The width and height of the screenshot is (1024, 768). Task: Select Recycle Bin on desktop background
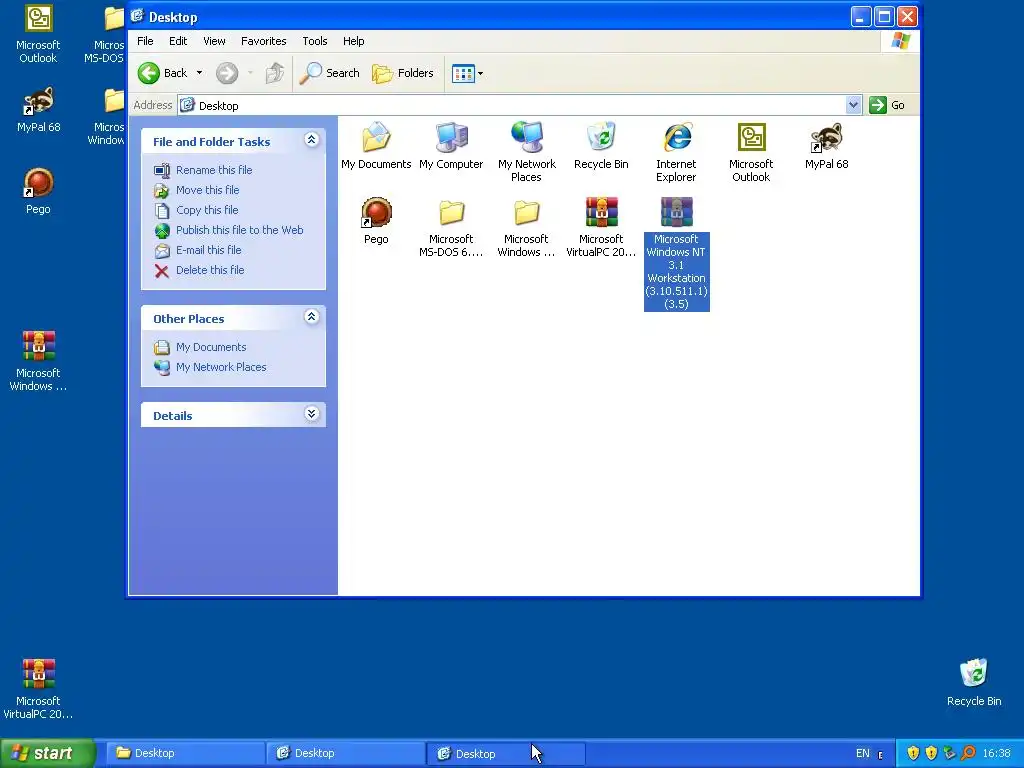pos(974,675)
